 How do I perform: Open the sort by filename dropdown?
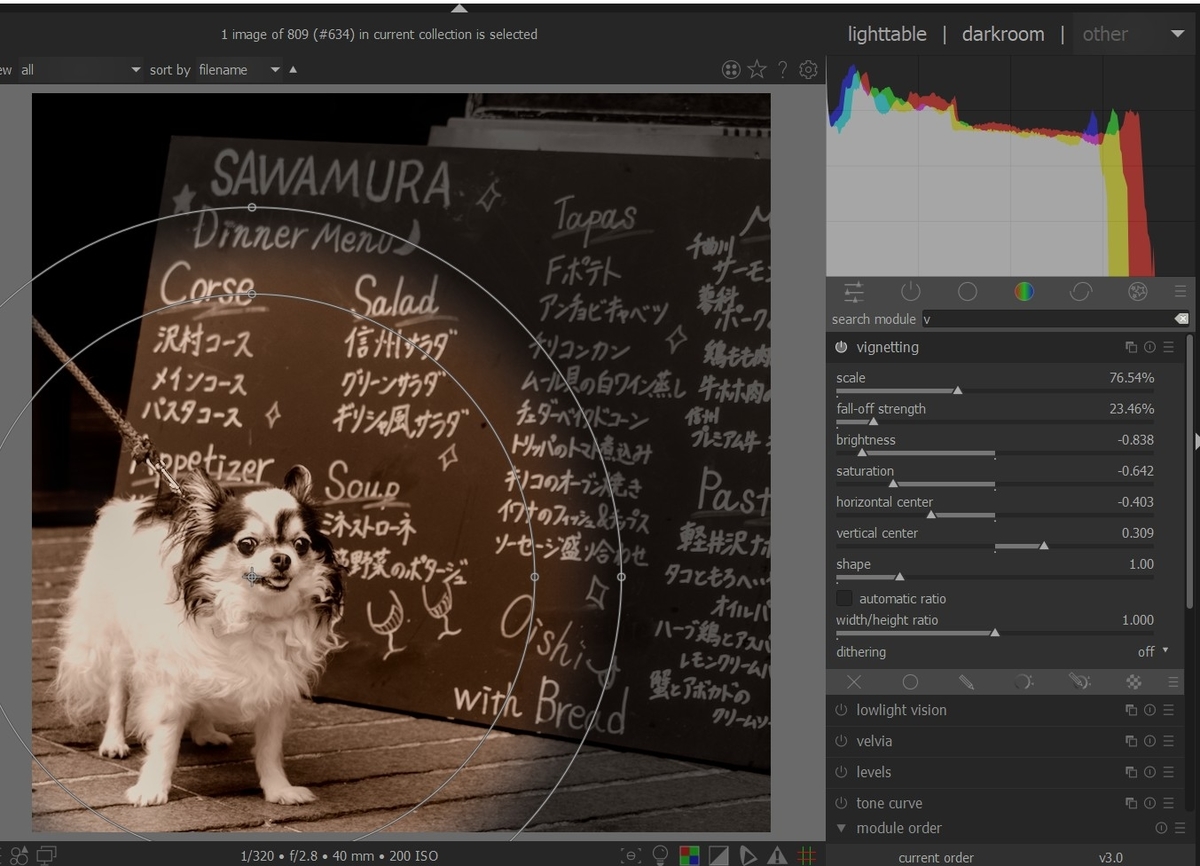pos(239,69)
